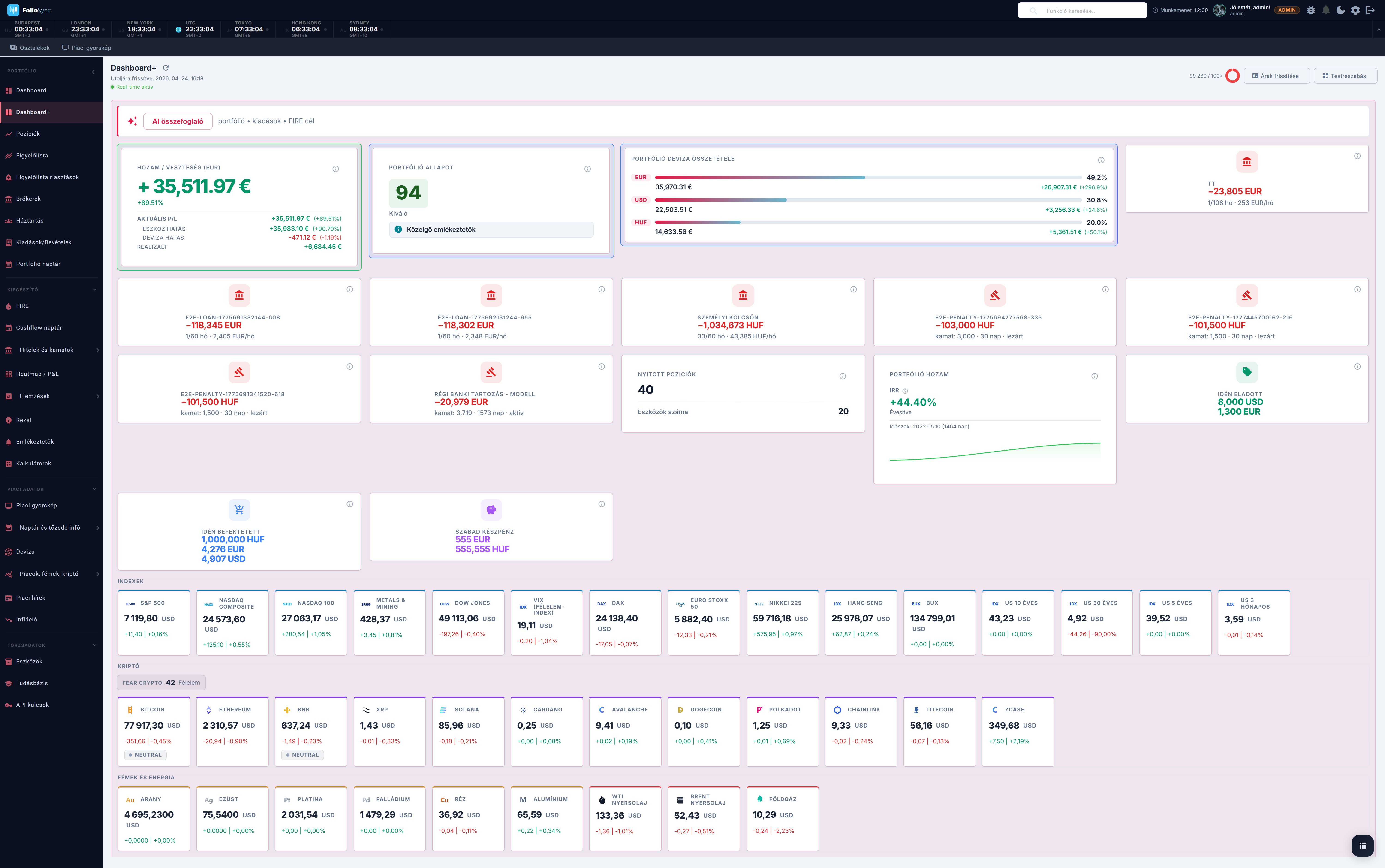Click info icon on Hozam / Veszteség card
The height and width of the screenshot is (868, 1385).
pyautogui.click(x=336, y=169)
